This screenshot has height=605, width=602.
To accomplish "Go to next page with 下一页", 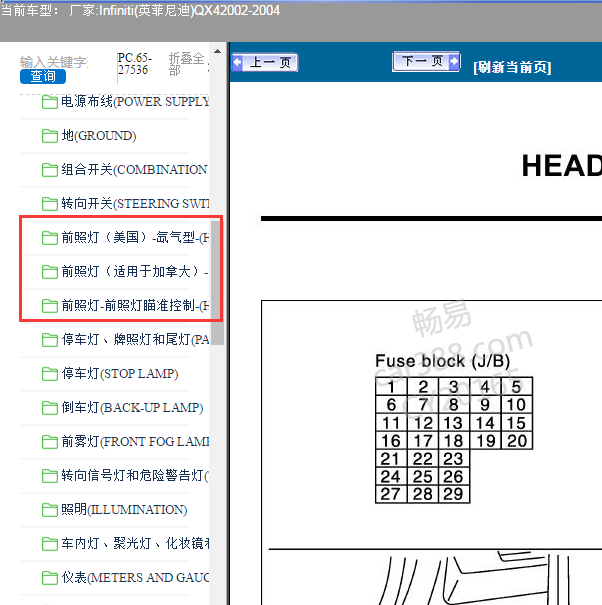I will click(426, 61).
